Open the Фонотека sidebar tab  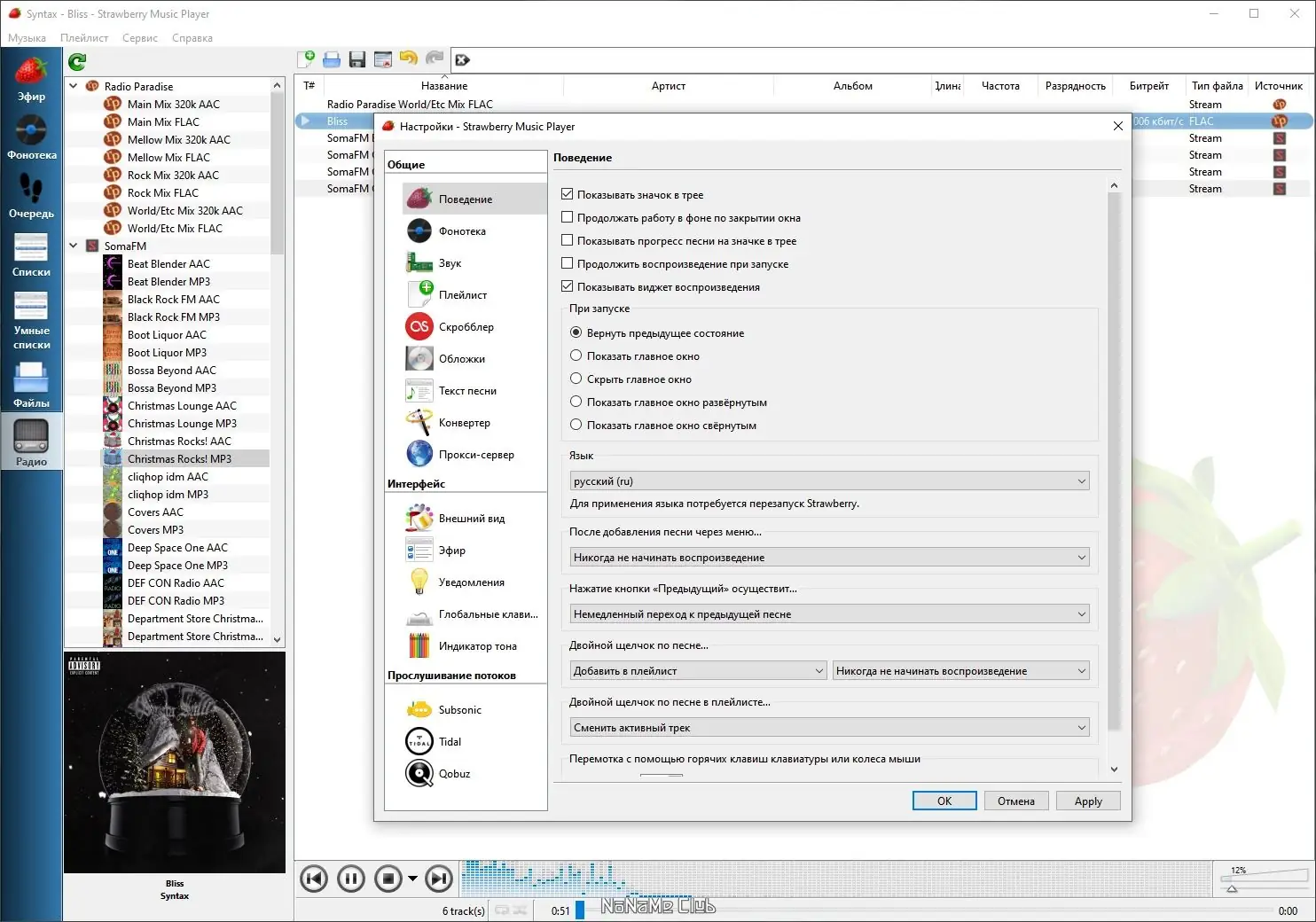(32, 137)
